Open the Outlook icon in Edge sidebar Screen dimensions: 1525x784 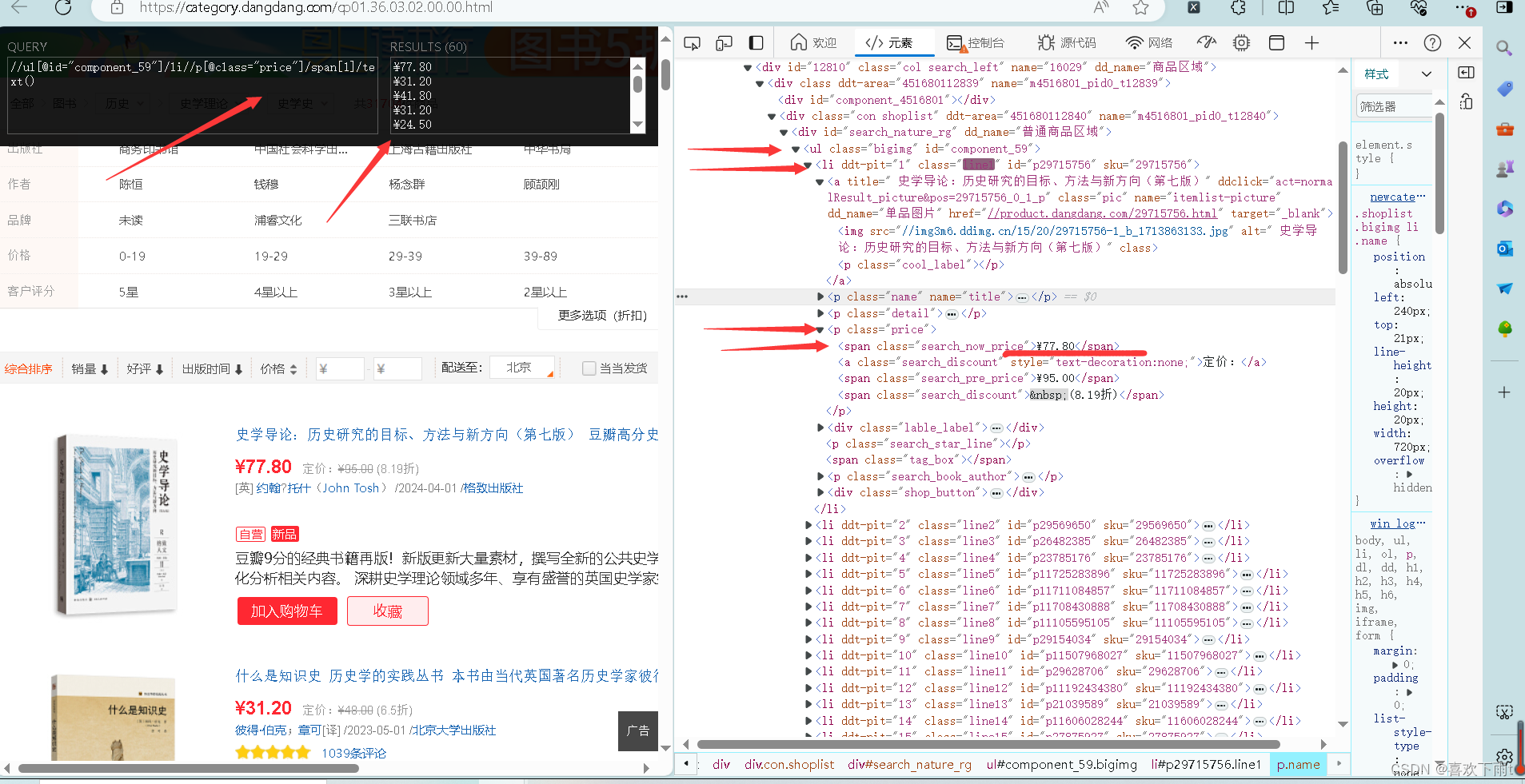[1504, 249]
